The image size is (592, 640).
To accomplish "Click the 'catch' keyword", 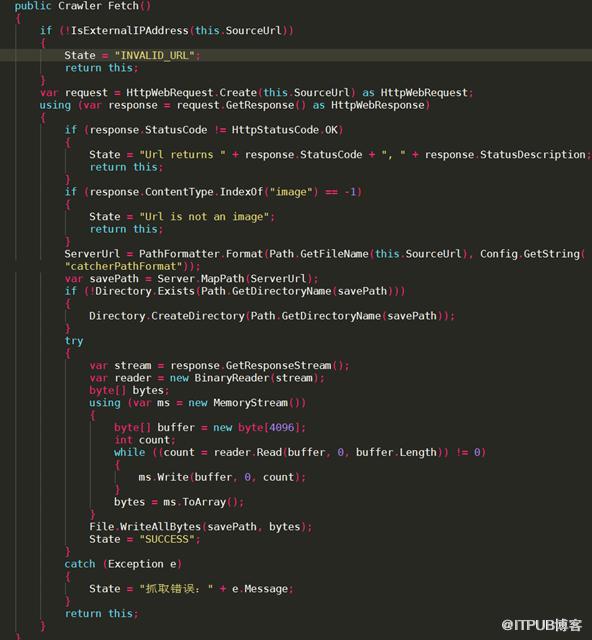I will [80, 564].
